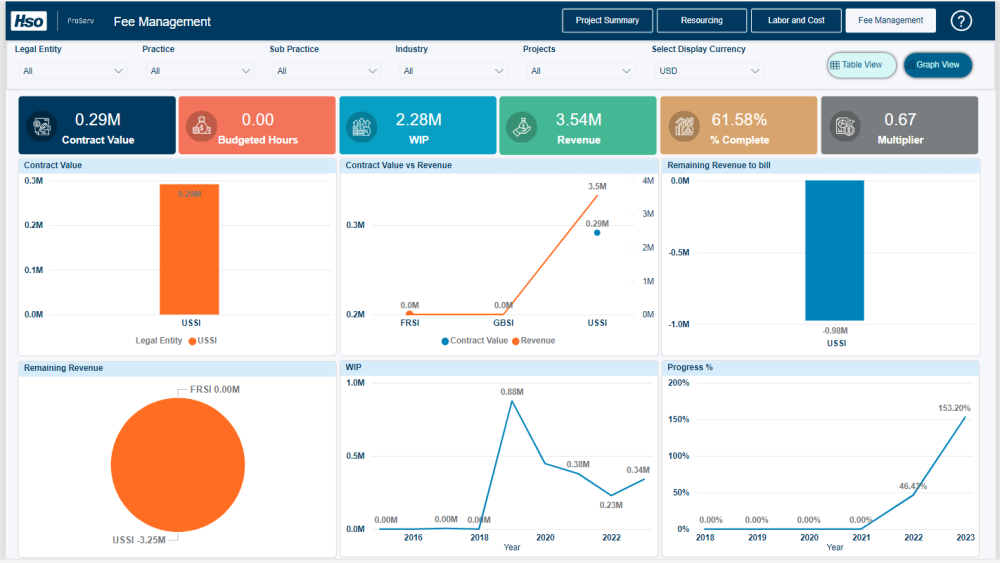The height and width of the screenshot is (563, 1000).
Task: Click the Contract Value card icon
Action: [x=42, y=126]
